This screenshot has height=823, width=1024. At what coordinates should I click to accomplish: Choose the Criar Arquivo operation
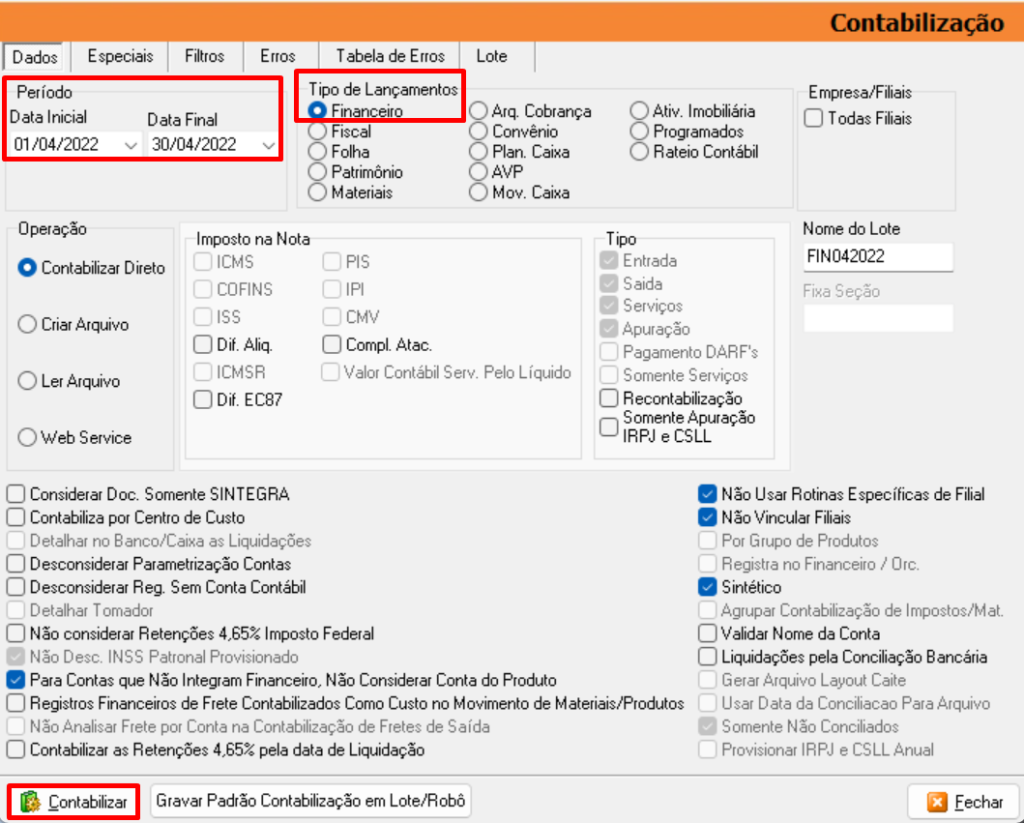[x=28, y=325]
